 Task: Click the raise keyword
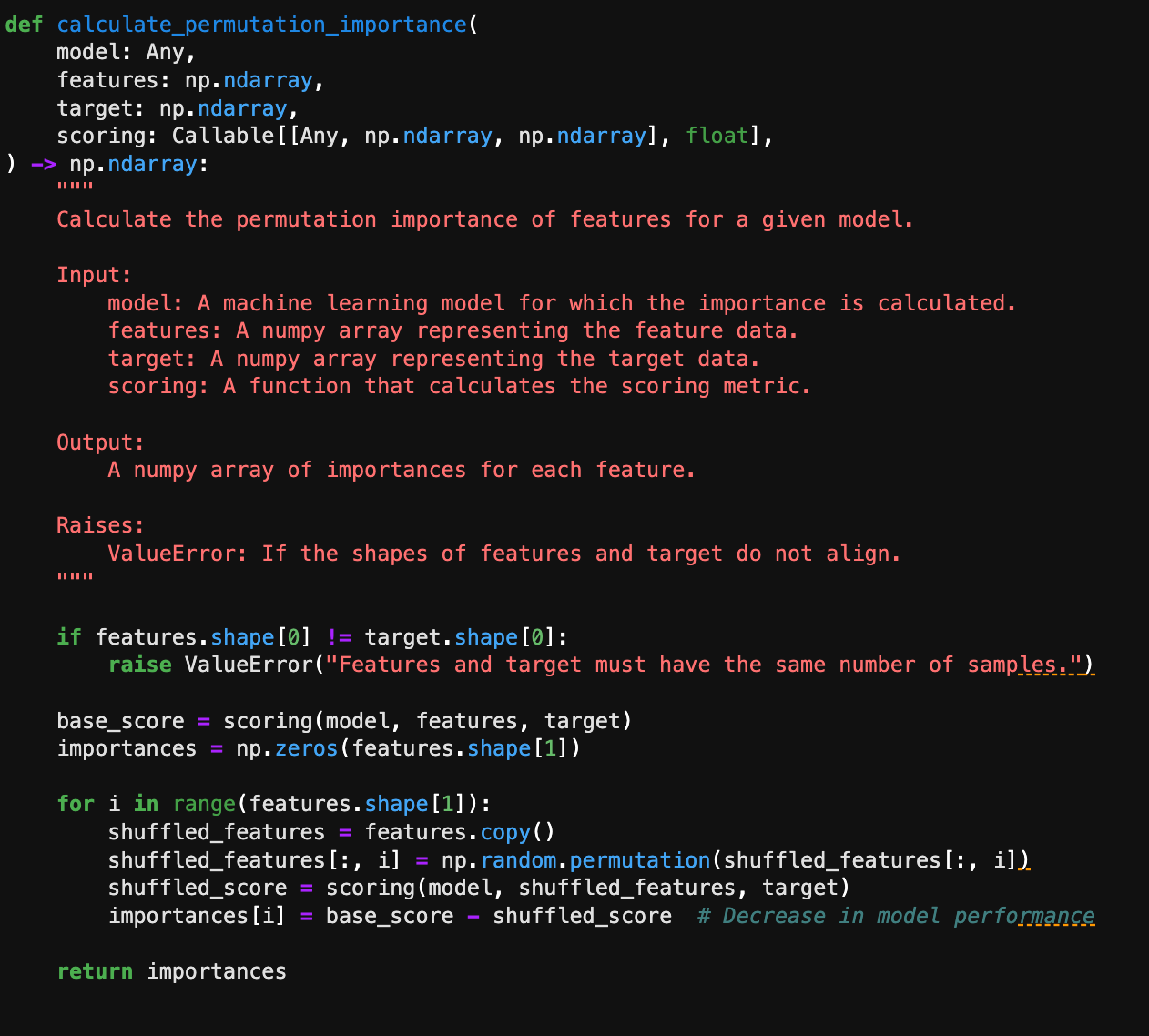[139, 665]
